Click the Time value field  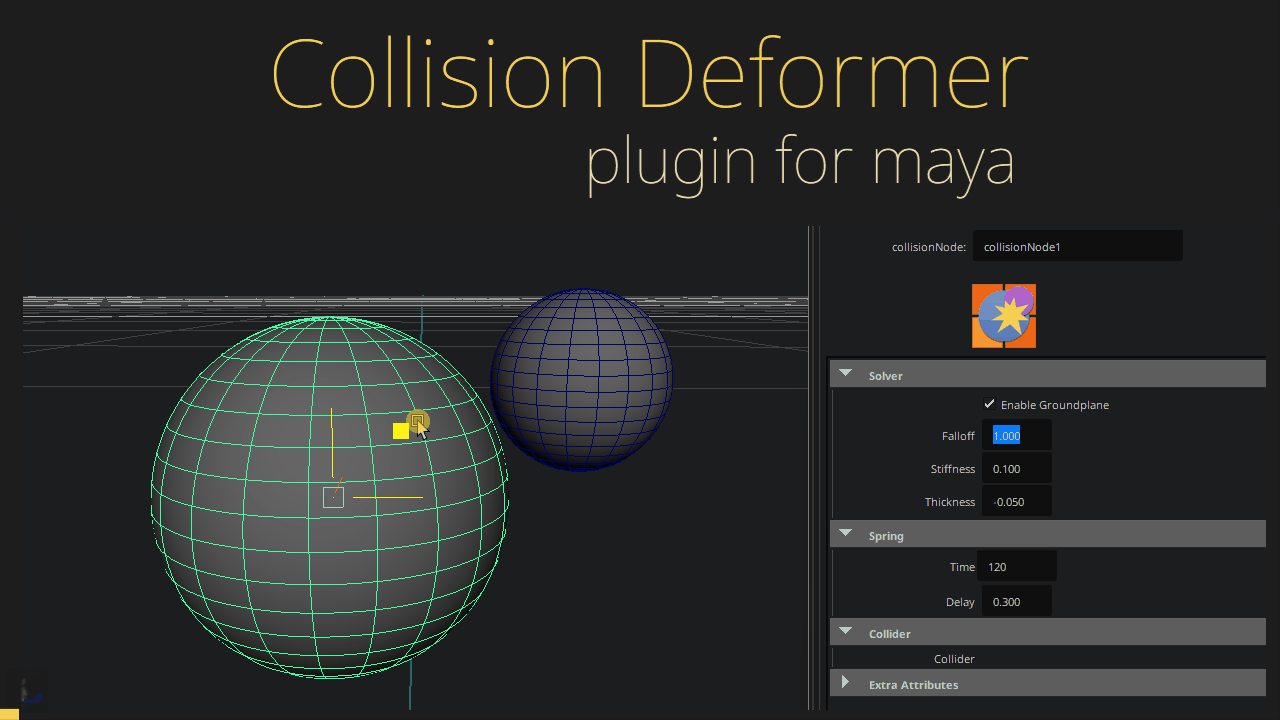point(1017,567)
